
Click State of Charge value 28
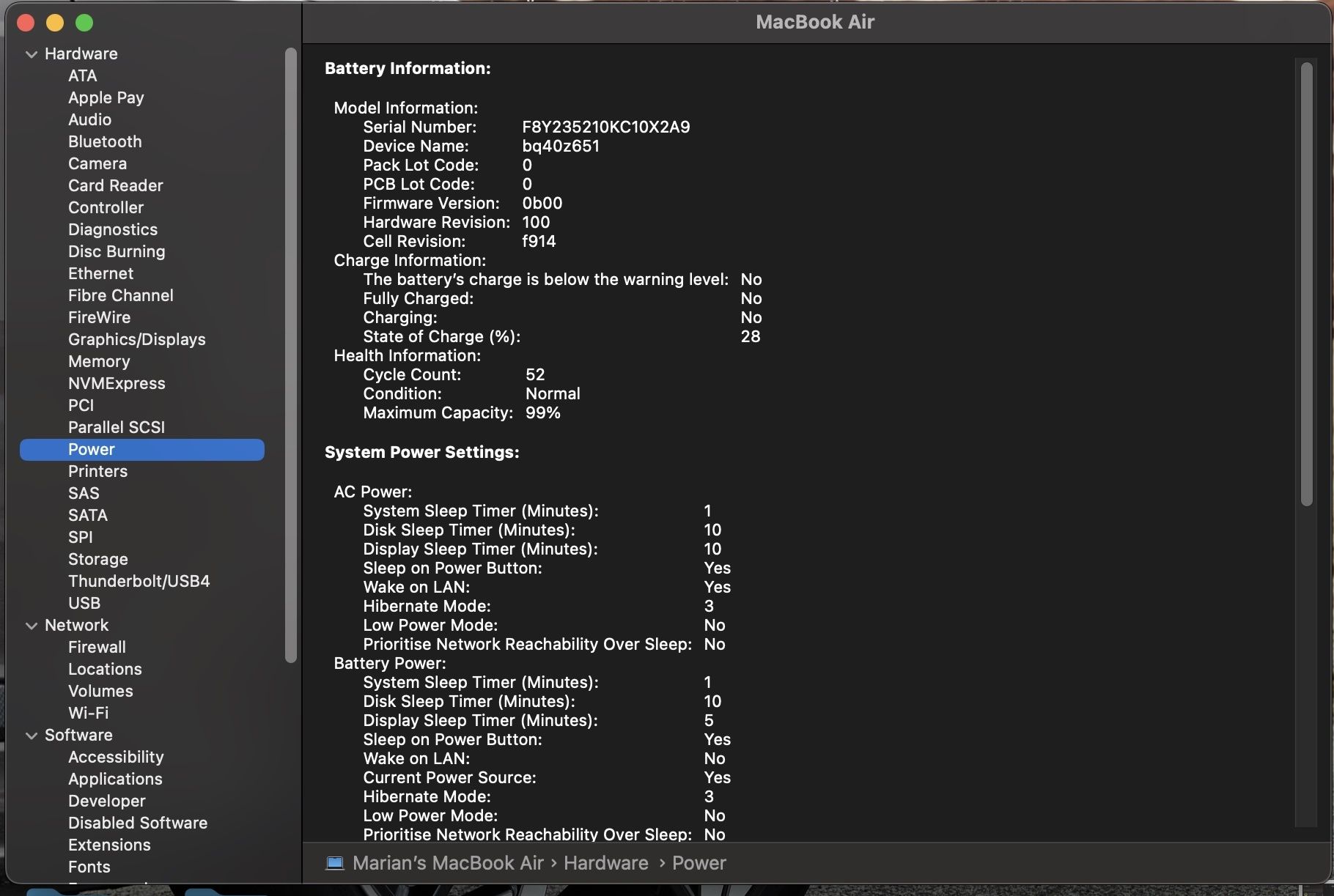[750, 336]
